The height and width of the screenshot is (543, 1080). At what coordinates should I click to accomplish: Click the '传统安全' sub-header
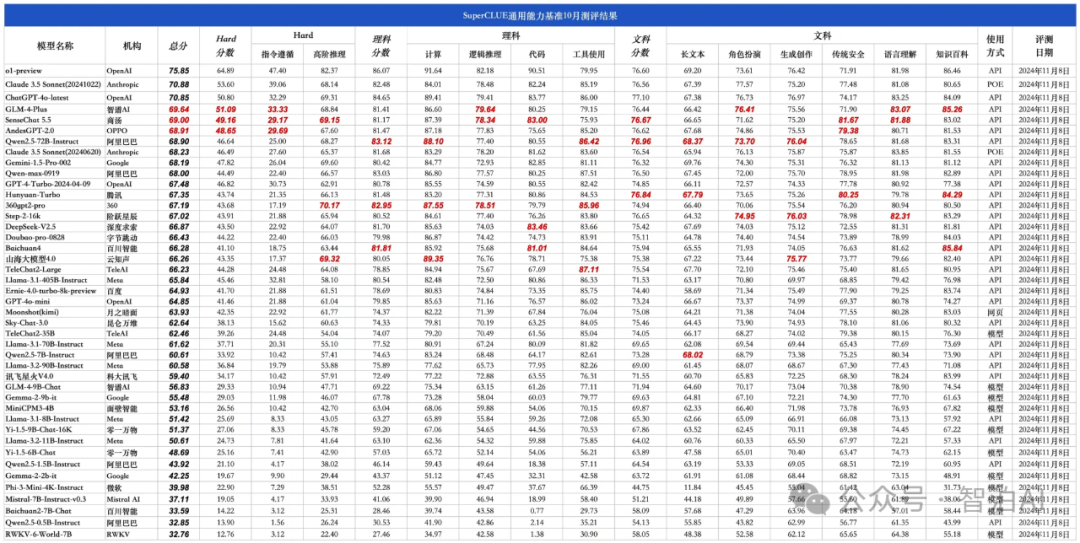(848, 54)
